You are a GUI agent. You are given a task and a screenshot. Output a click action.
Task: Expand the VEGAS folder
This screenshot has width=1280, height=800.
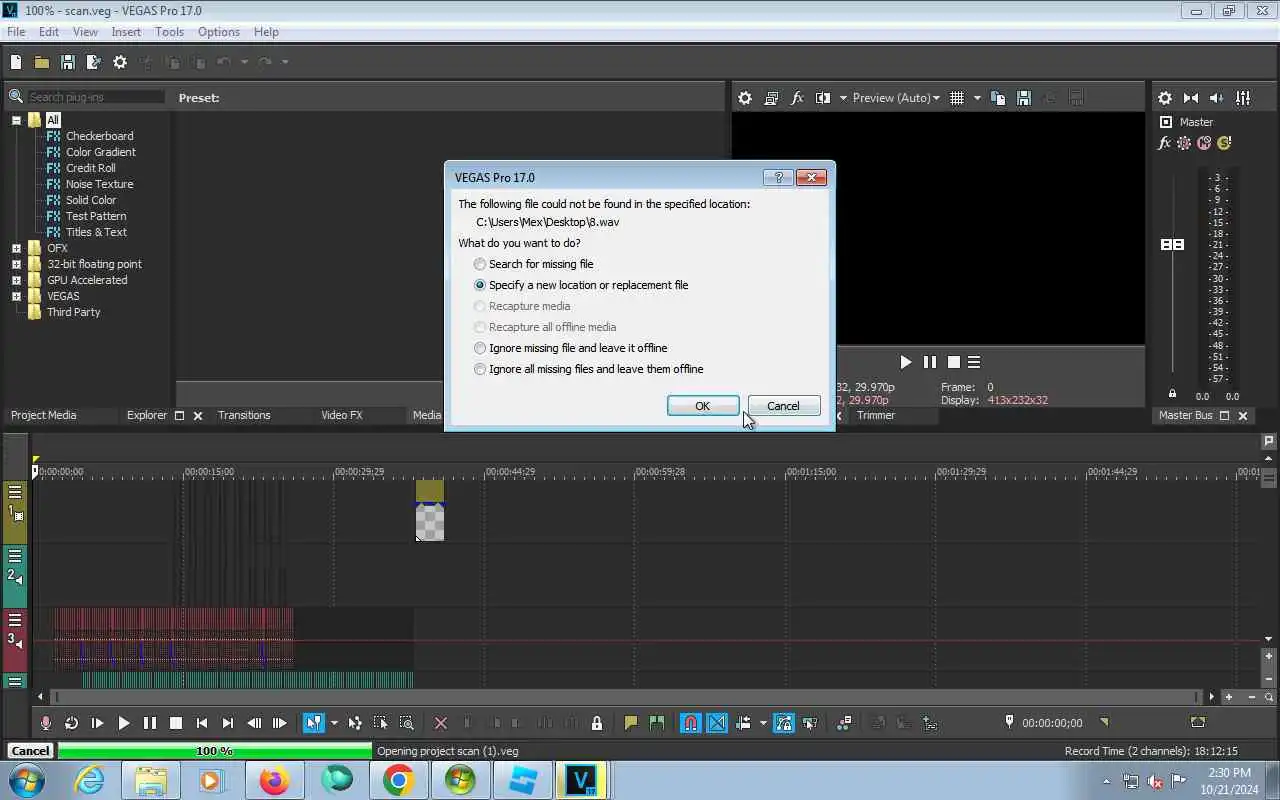point(16,296)
